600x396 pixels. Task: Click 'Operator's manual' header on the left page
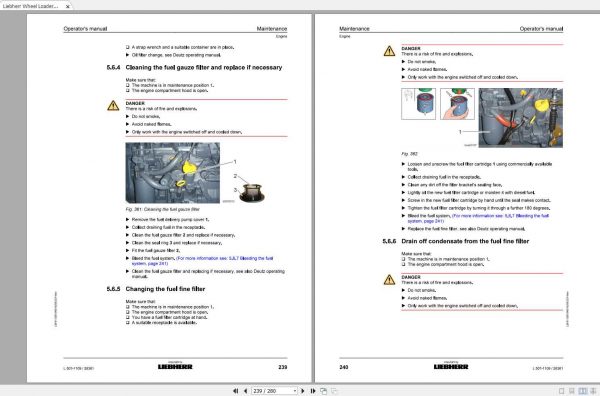tap(85, 29)
